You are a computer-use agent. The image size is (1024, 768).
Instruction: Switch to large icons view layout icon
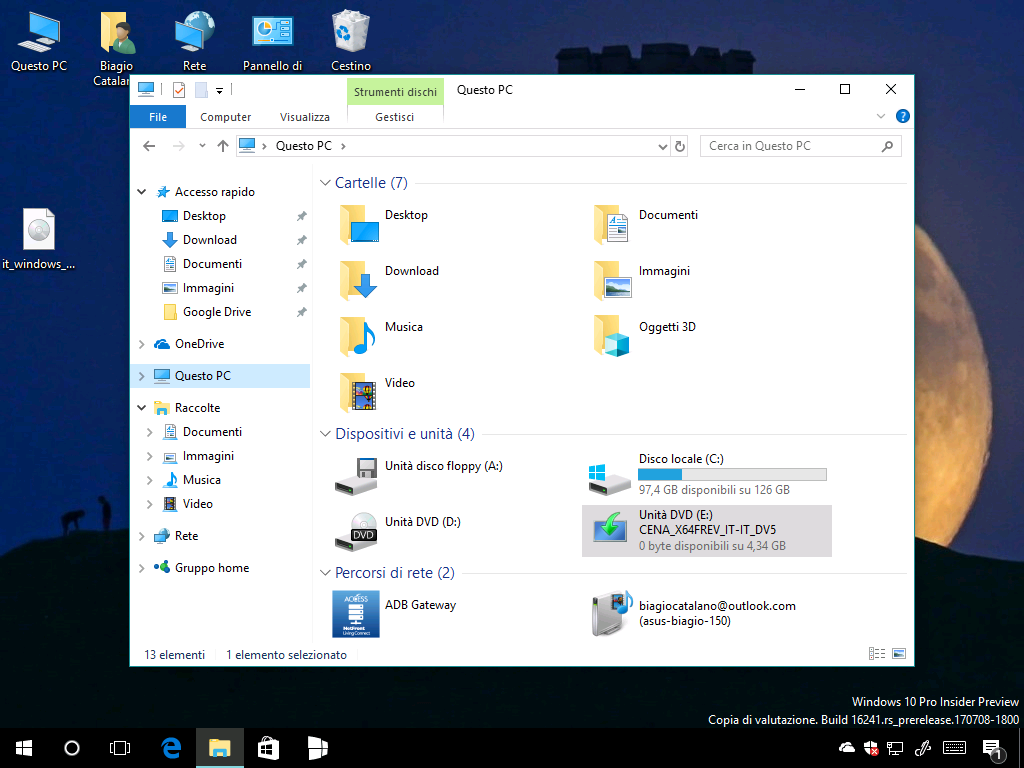899,654
